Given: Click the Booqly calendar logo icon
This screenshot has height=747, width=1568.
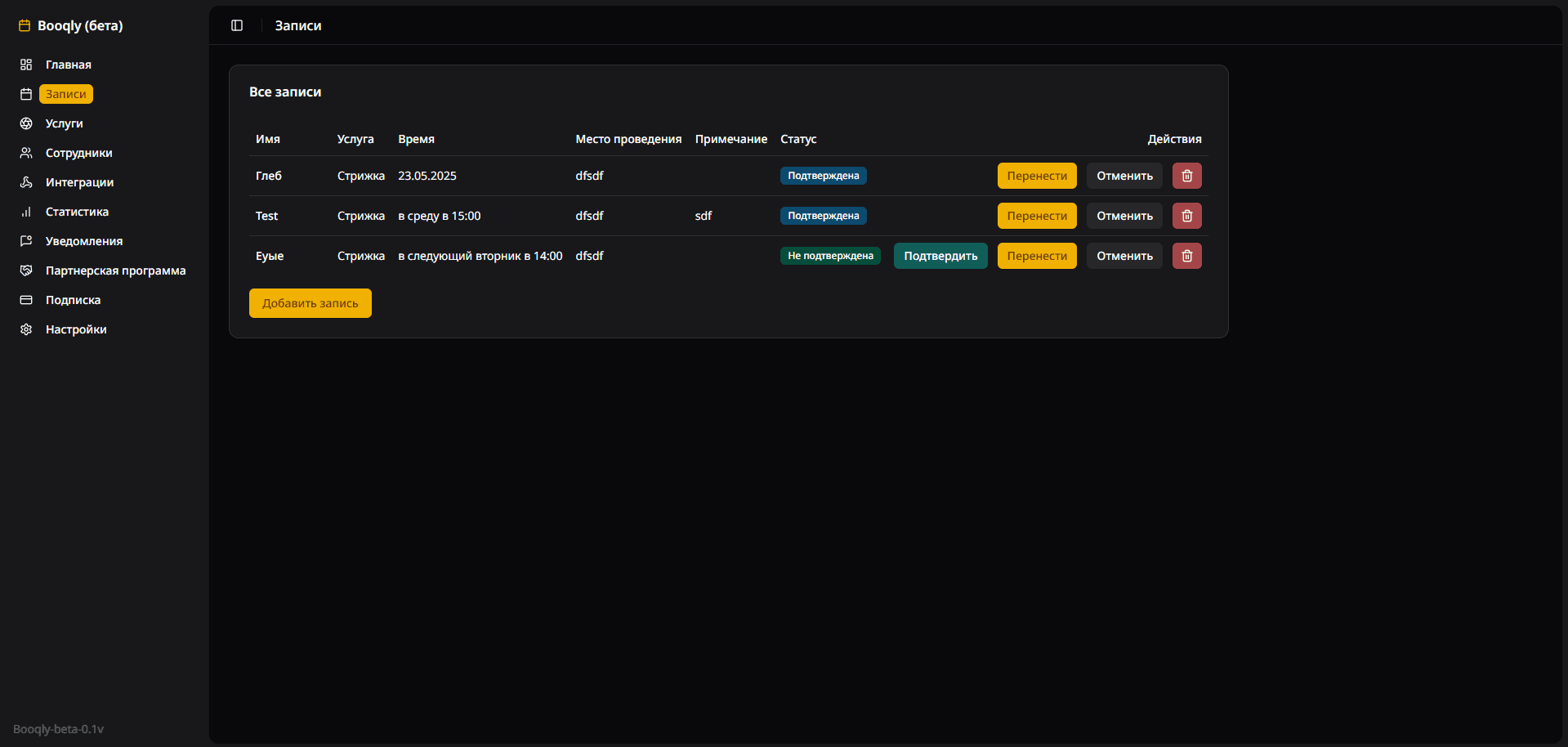Looking at the screenshot, I should (25, 25).
